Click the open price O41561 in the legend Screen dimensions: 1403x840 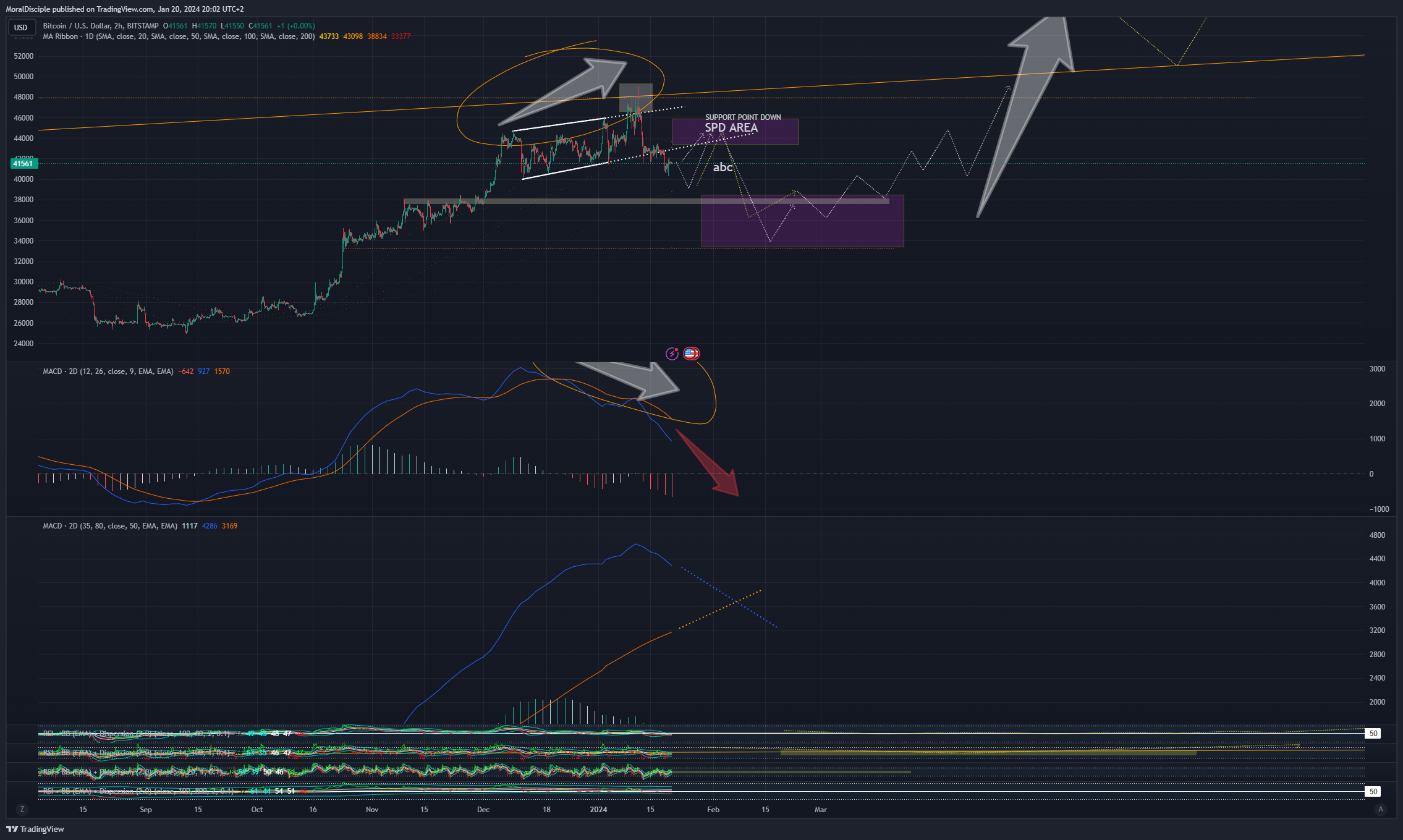click(175, 26)
